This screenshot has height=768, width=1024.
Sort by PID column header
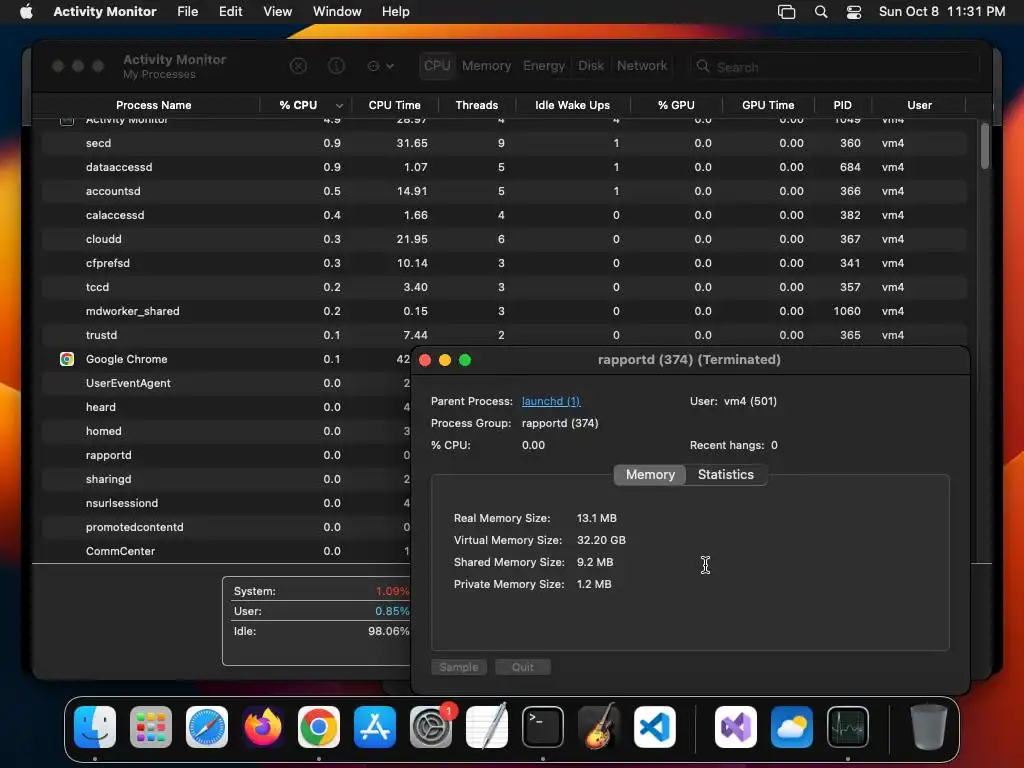click(x=842, y=105)
